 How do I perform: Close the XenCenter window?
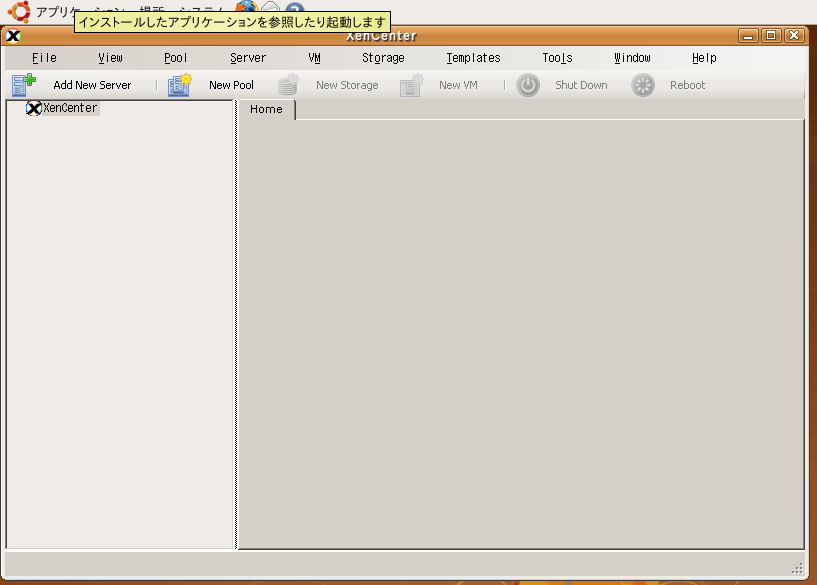[794, 35]
